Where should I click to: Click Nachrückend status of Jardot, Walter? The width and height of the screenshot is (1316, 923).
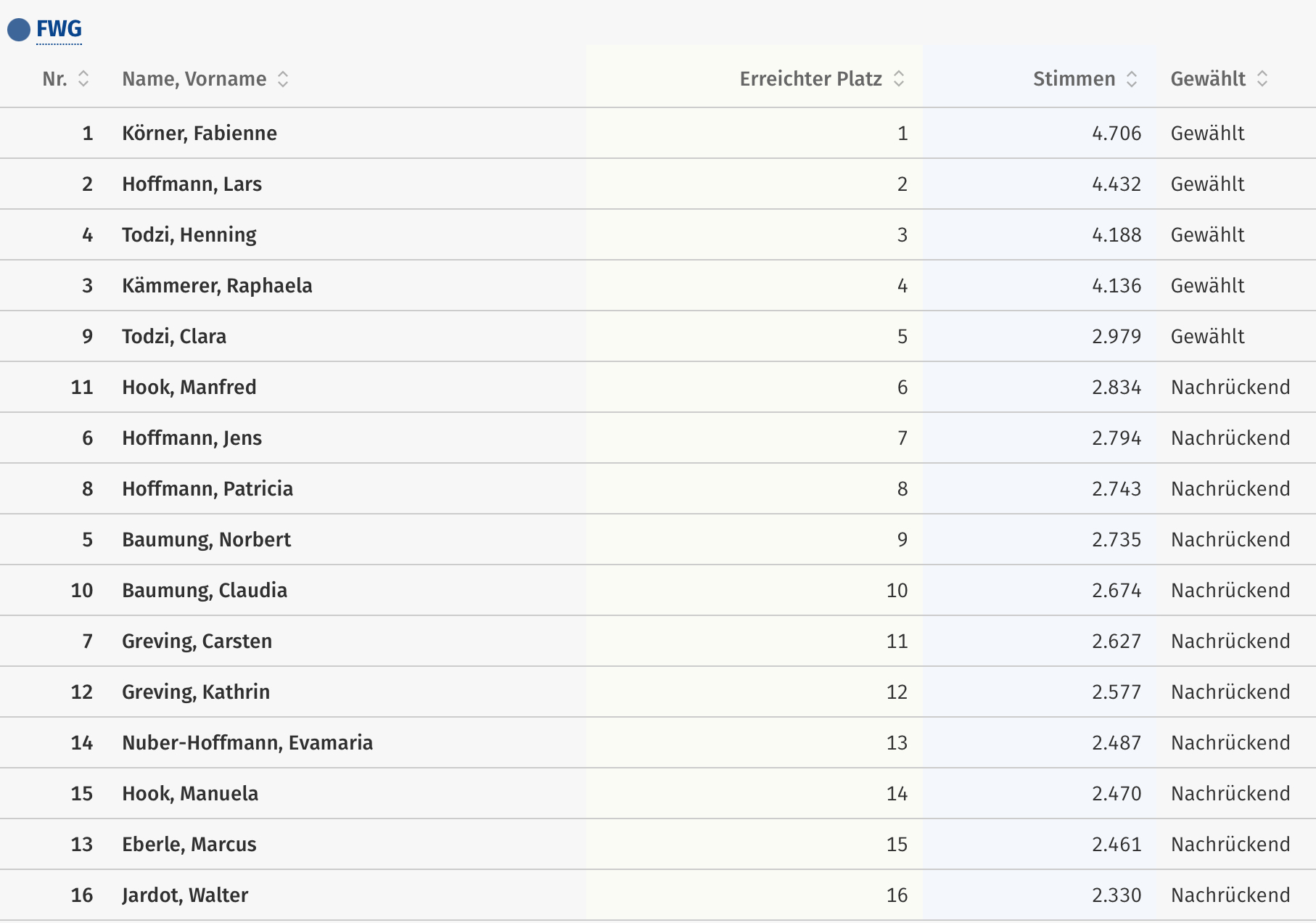coord(1230,895)
